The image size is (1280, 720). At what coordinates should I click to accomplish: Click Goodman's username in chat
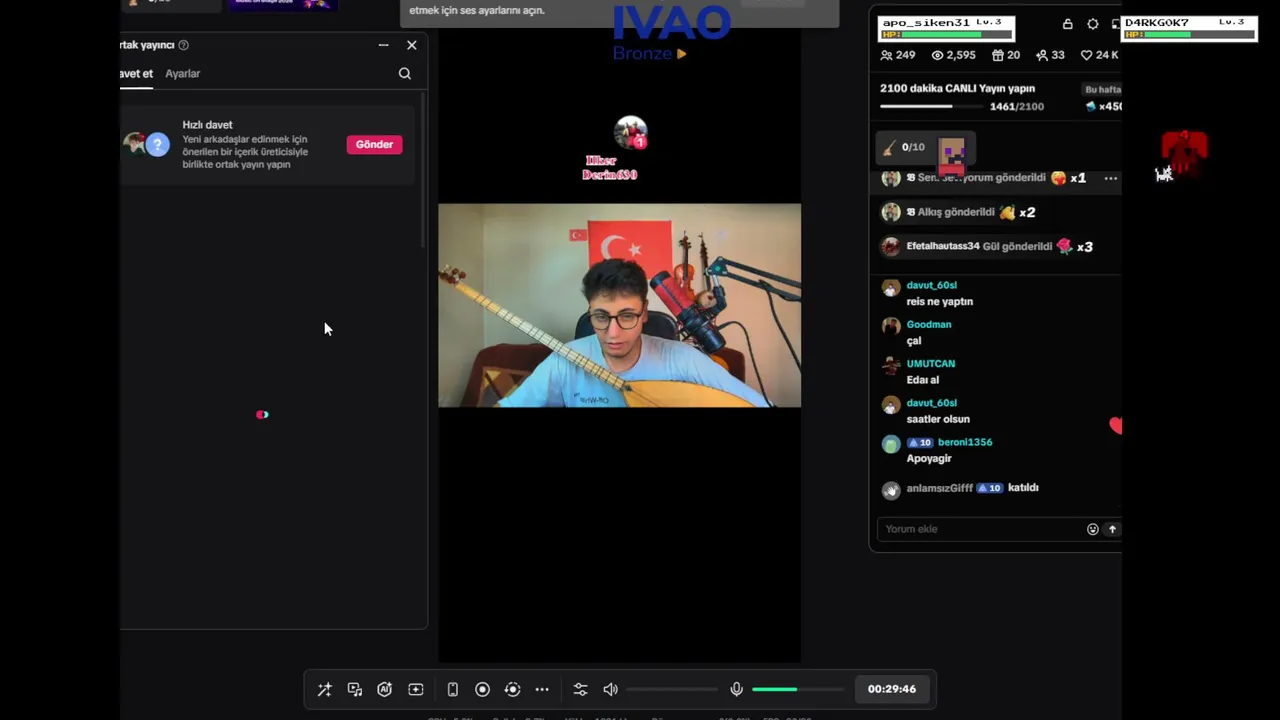click(x=929, y=325)
